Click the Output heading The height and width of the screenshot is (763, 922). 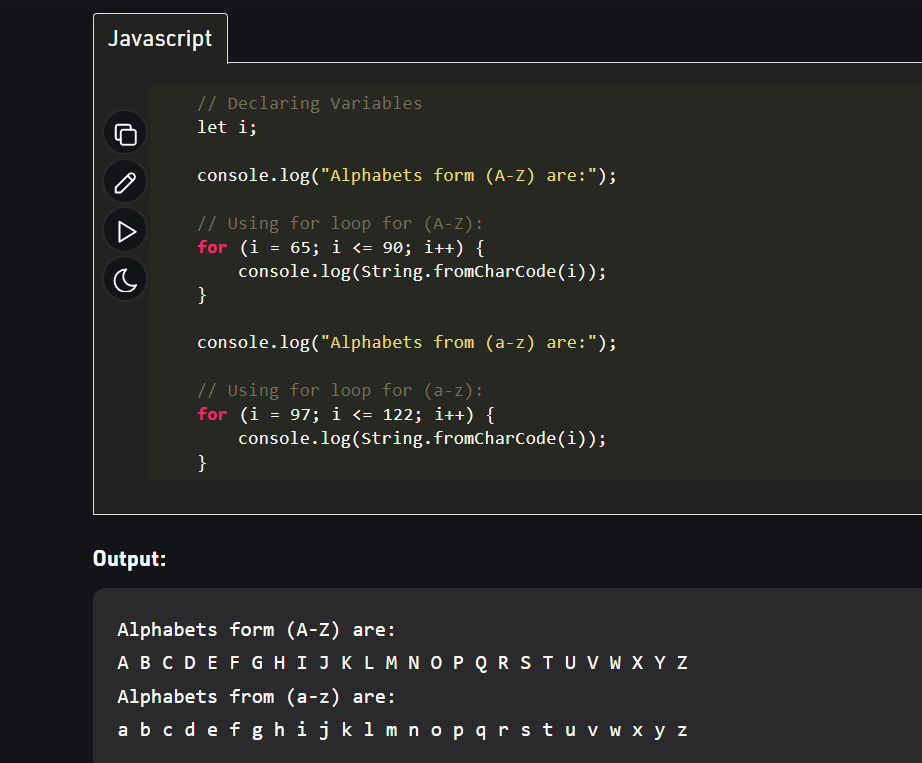129,558
